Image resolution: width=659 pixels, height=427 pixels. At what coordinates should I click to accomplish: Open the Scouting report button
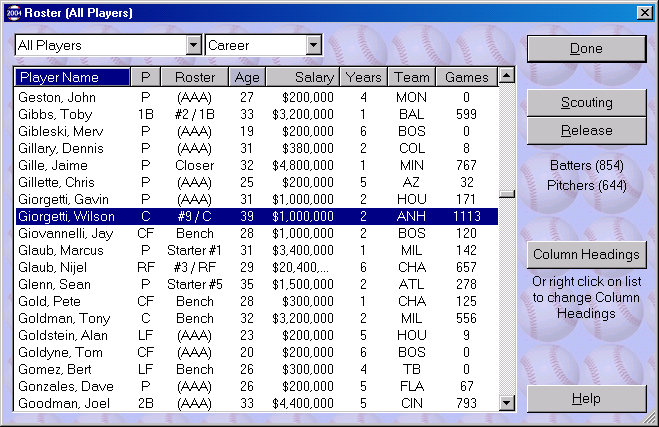[x=586, y=103]
